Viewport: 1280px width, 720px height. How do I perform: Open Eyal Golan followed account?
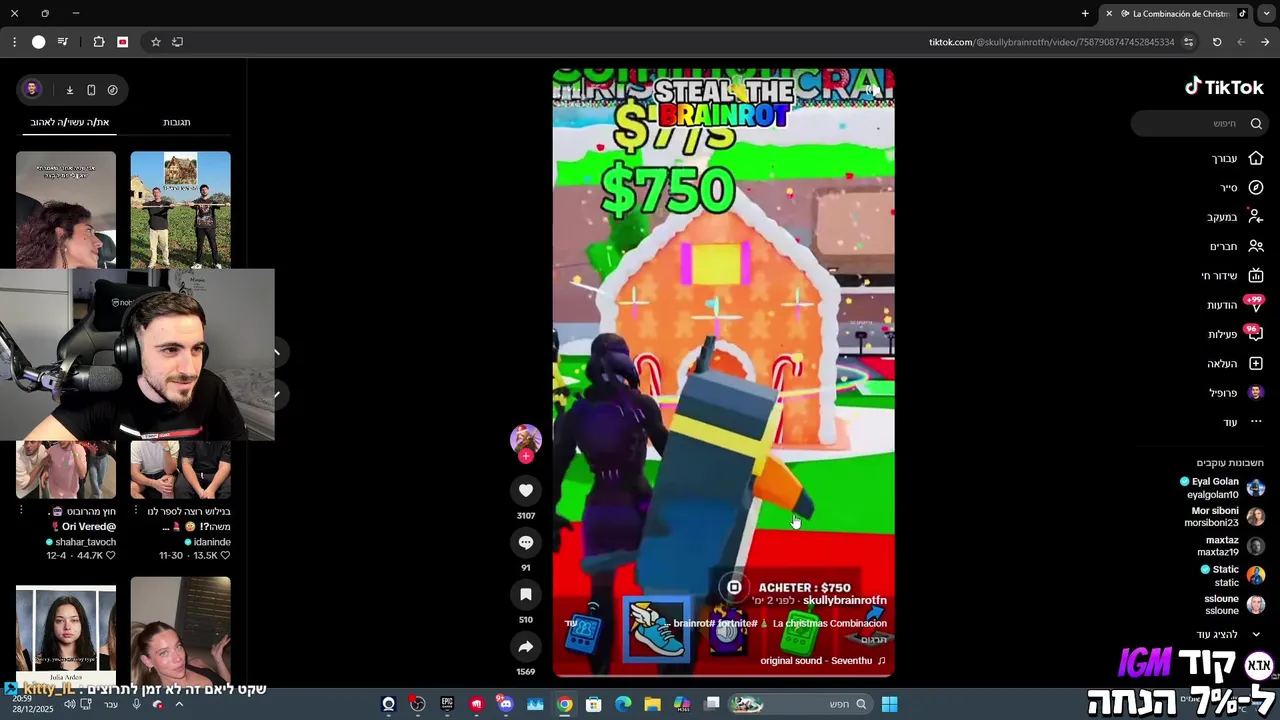coord(1222,488)
